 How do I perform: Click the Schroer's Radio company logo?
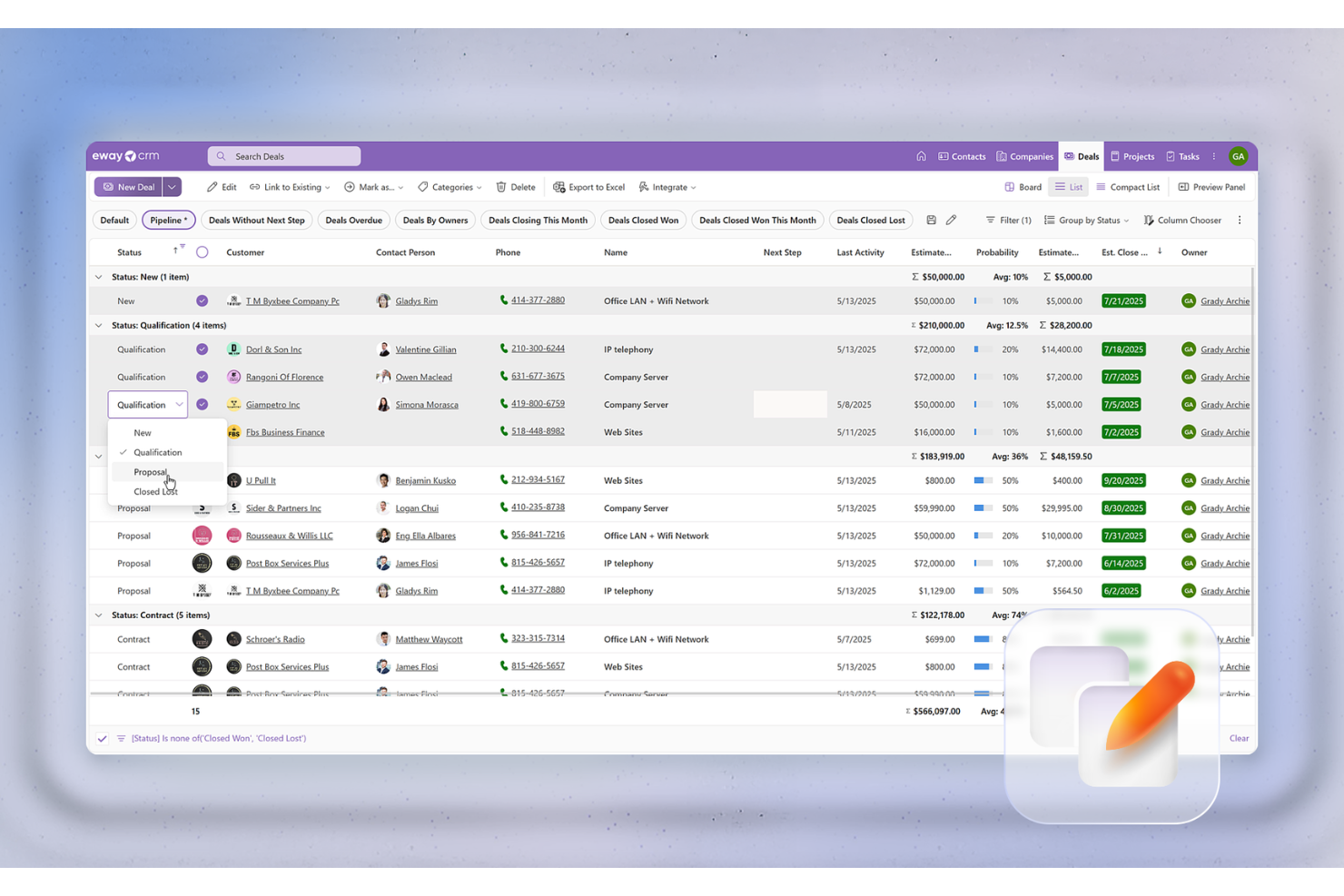tap(233, 639)
